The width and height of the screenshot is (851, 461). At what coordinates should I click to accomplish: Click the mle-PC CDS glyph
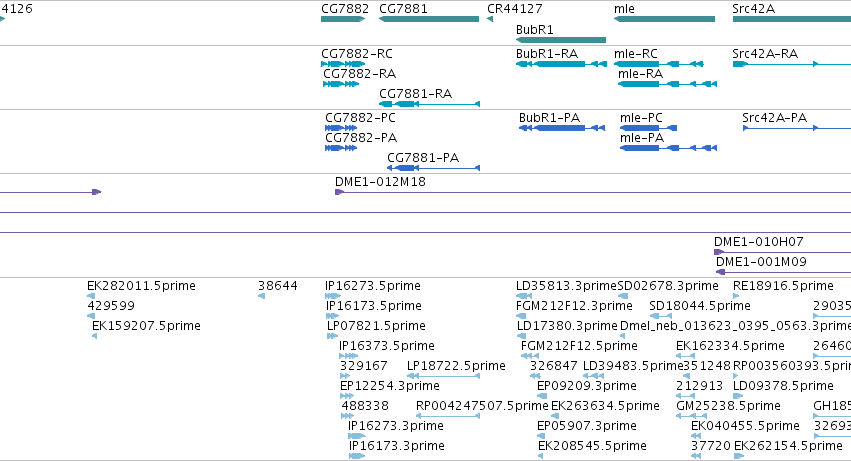click(649, 128)
